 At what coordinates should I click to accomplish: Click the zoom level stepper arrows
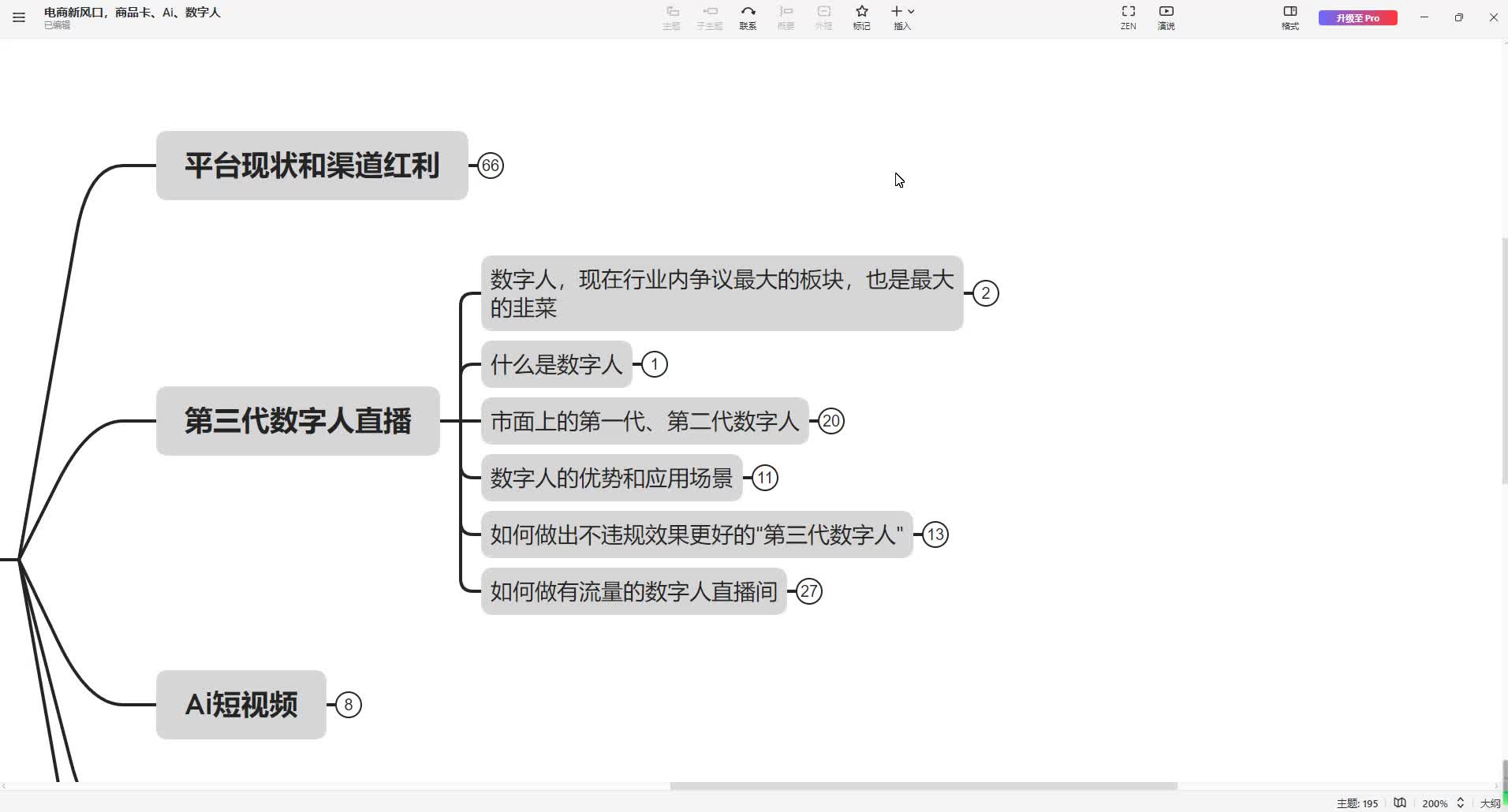pos(1460,803)
